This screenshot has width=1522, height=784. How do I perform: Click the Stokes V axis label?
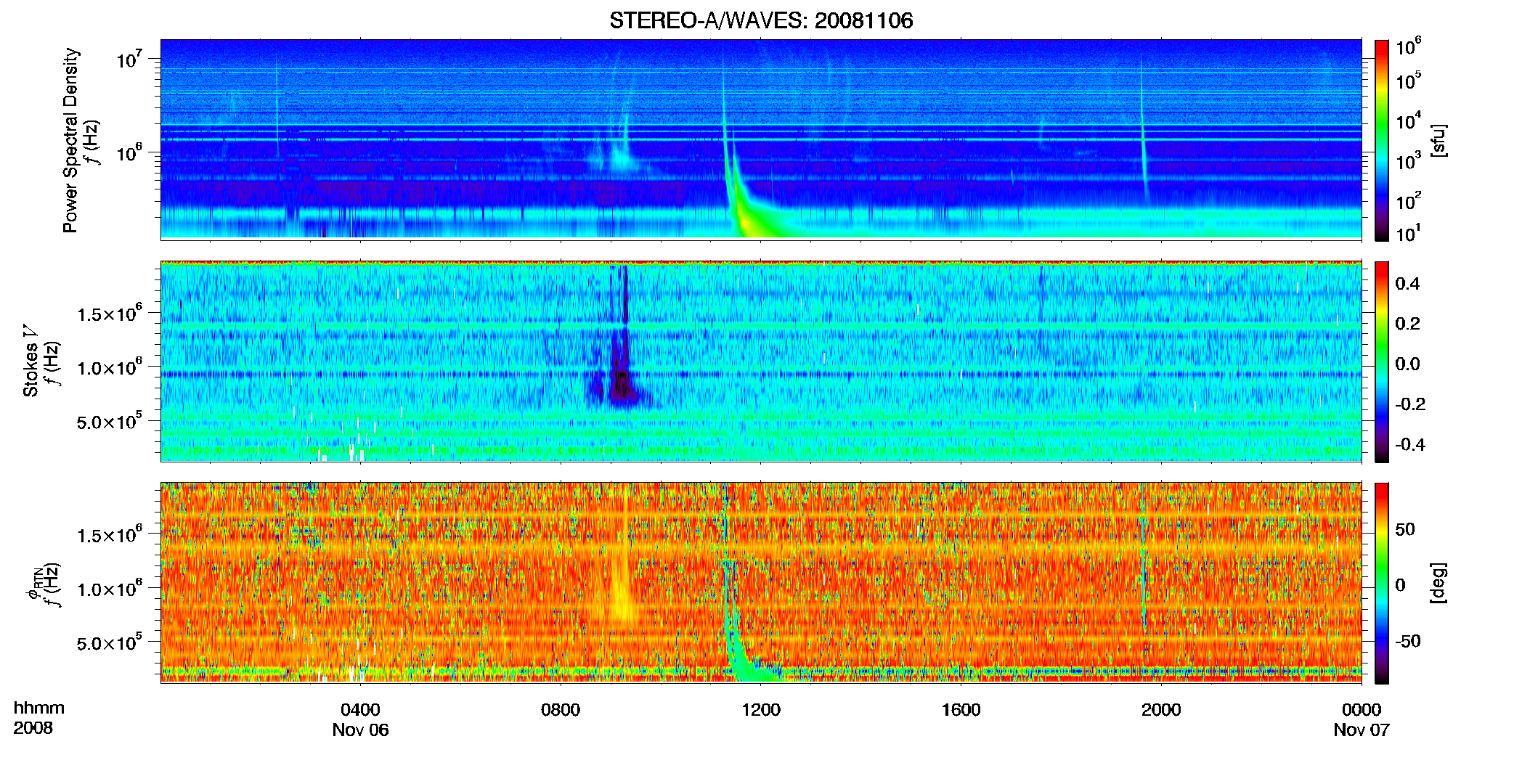(30, 361)
